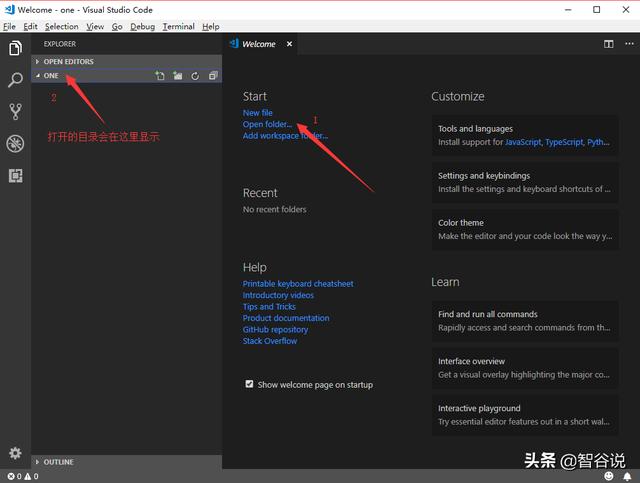Open the Explorer view in activity bar
This screenshot has height=483, width=640.
15,48
